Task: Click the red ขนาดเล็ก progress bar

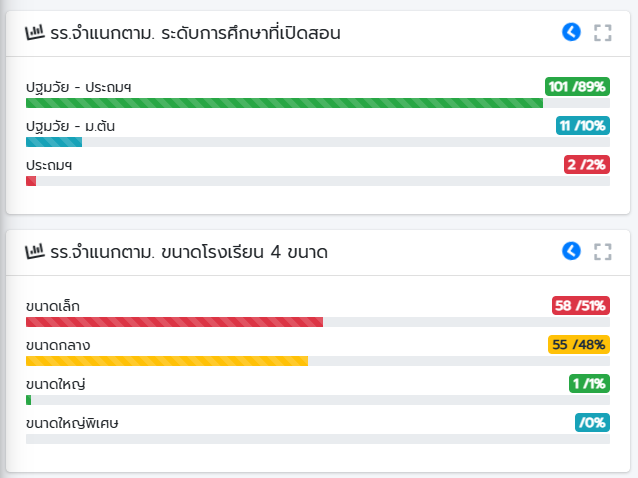Action: tap(175, 322)
